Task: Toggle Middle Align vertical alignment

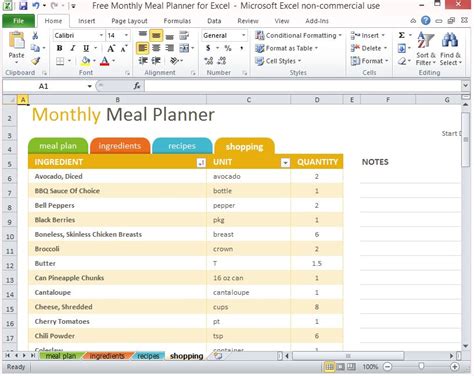Action: (x=156, y=35)
